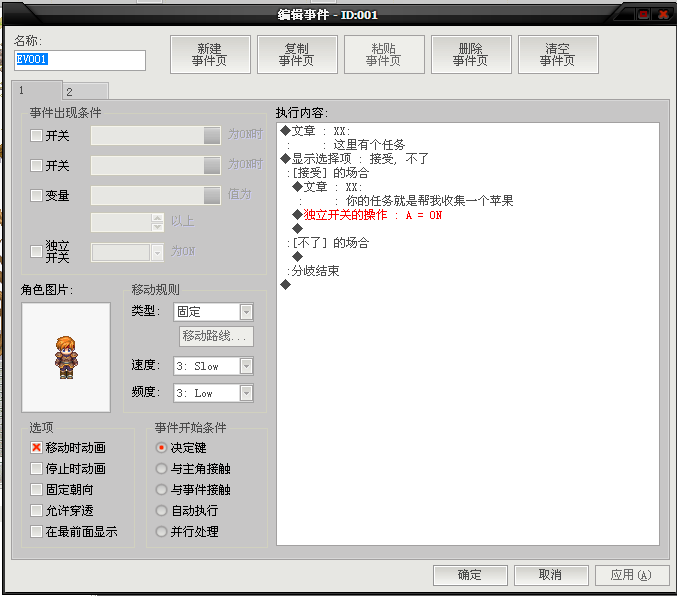Click the 名称 field containing EV001
The image size is (677, 596).
click(80, 60)
